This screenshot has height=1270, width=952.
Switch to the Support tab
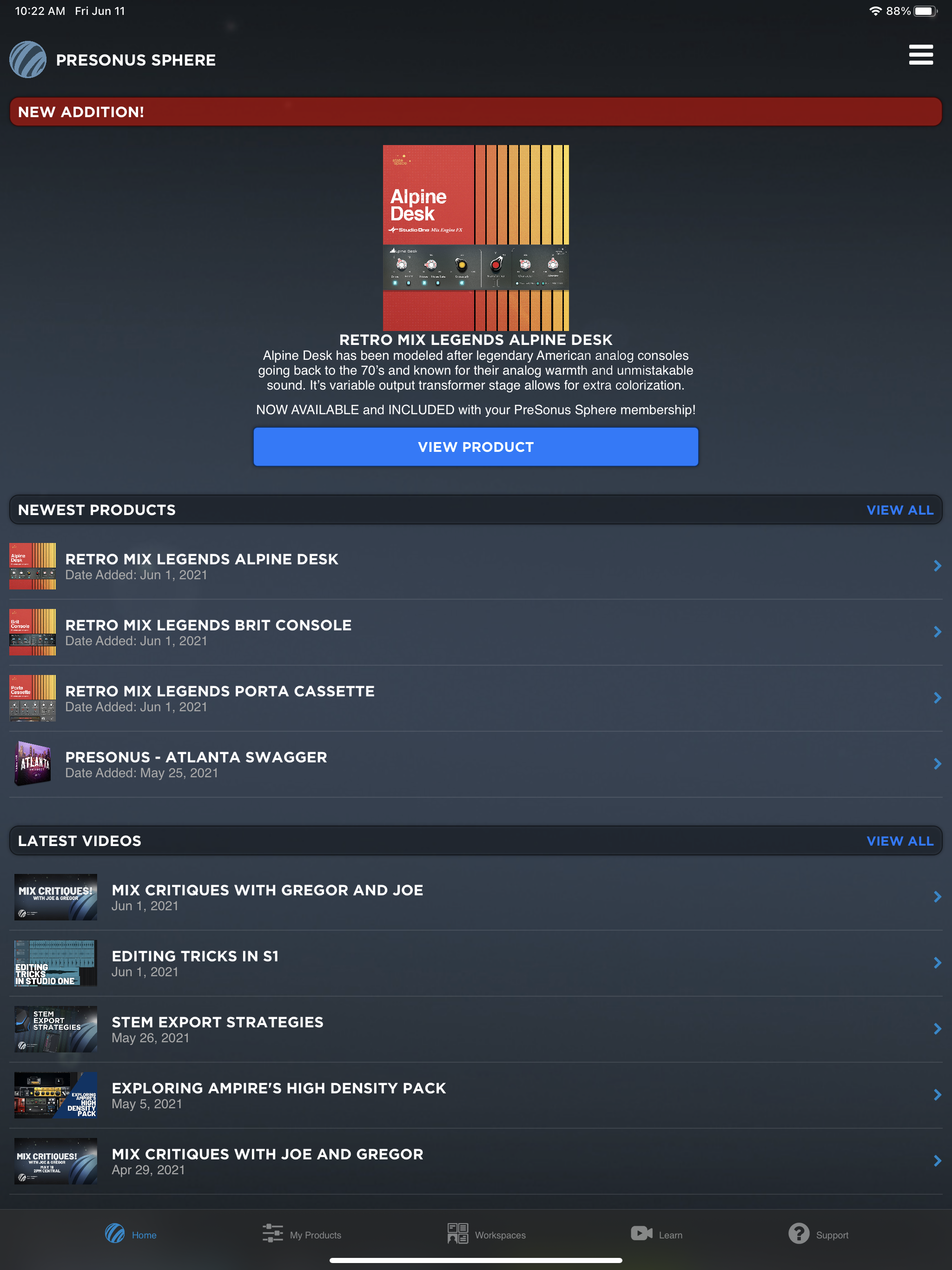pyautogui.click(x=832, y=1235)
